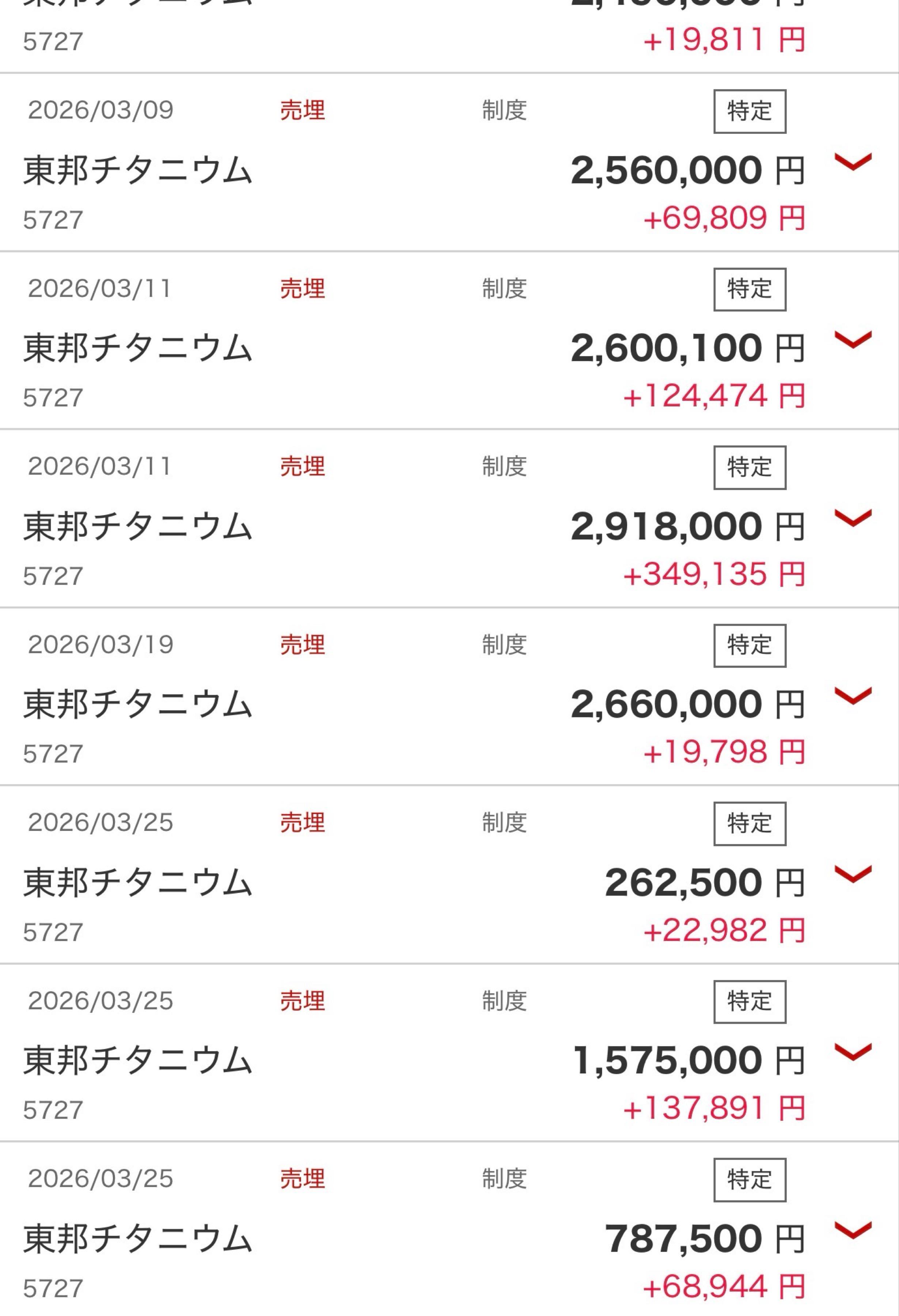The width and height of the screenshot is (899, 1316).
Task: Click the 2026/03/19 trade date
Action: [101, 644]
